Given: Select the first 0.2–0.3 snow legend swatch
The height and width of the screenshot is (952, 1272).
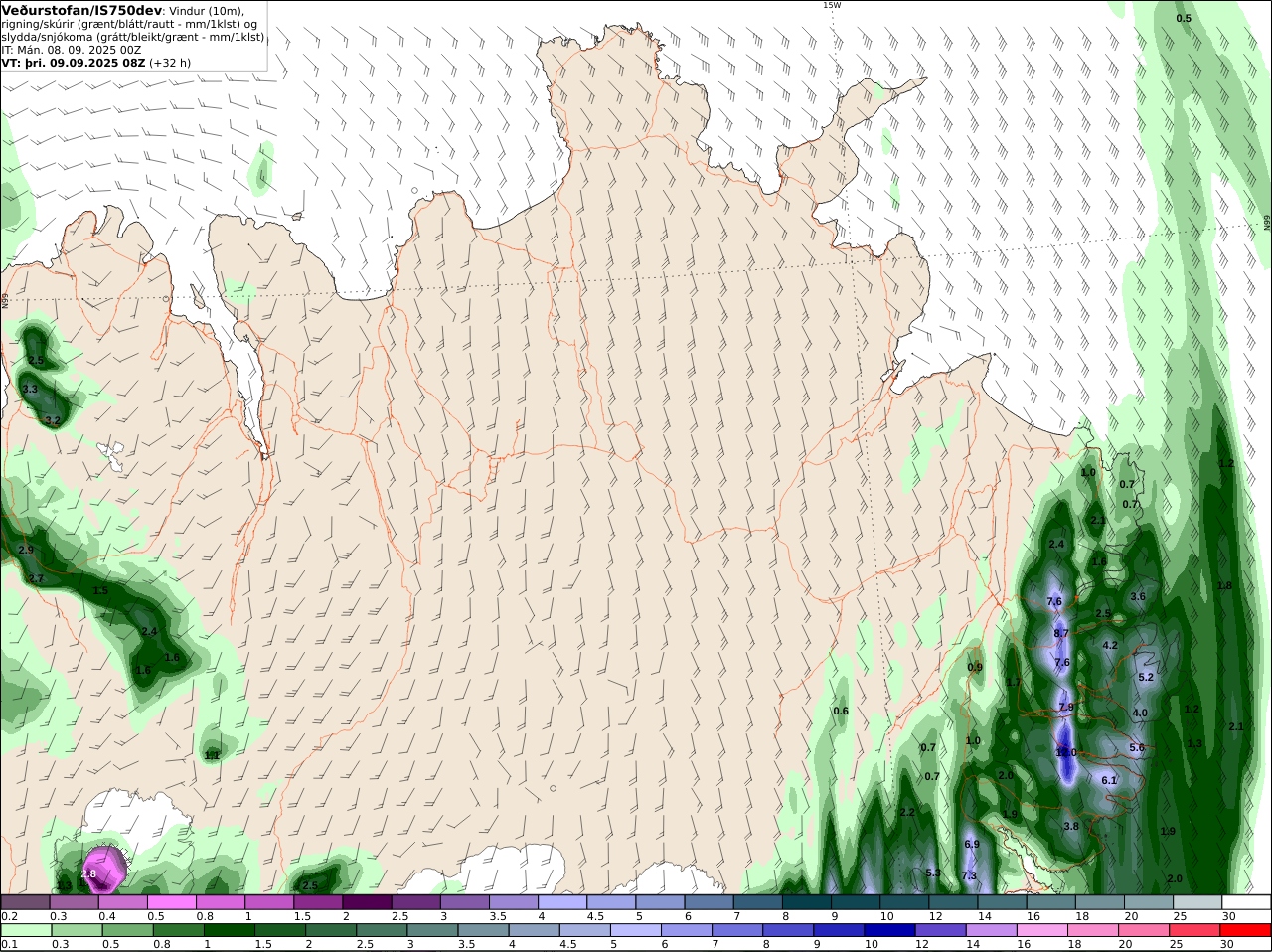Looking at the screenshot, I should [25, 902].
